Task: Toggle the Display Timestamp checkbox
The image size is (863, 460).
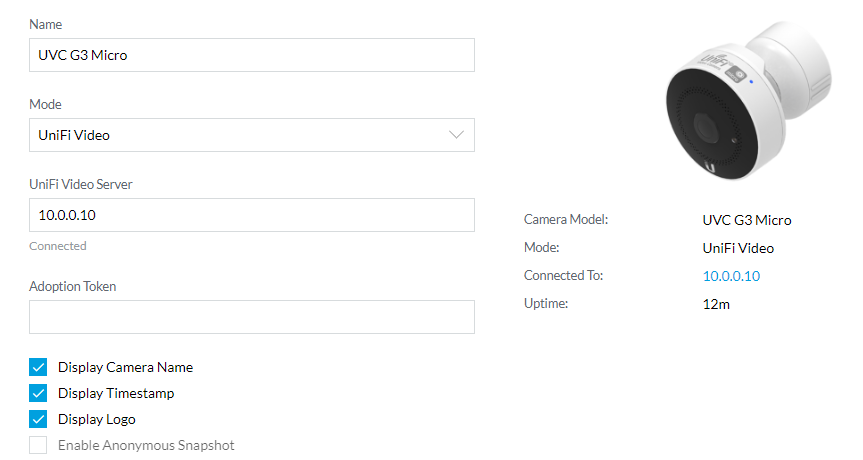Action: tap(38, 393)
